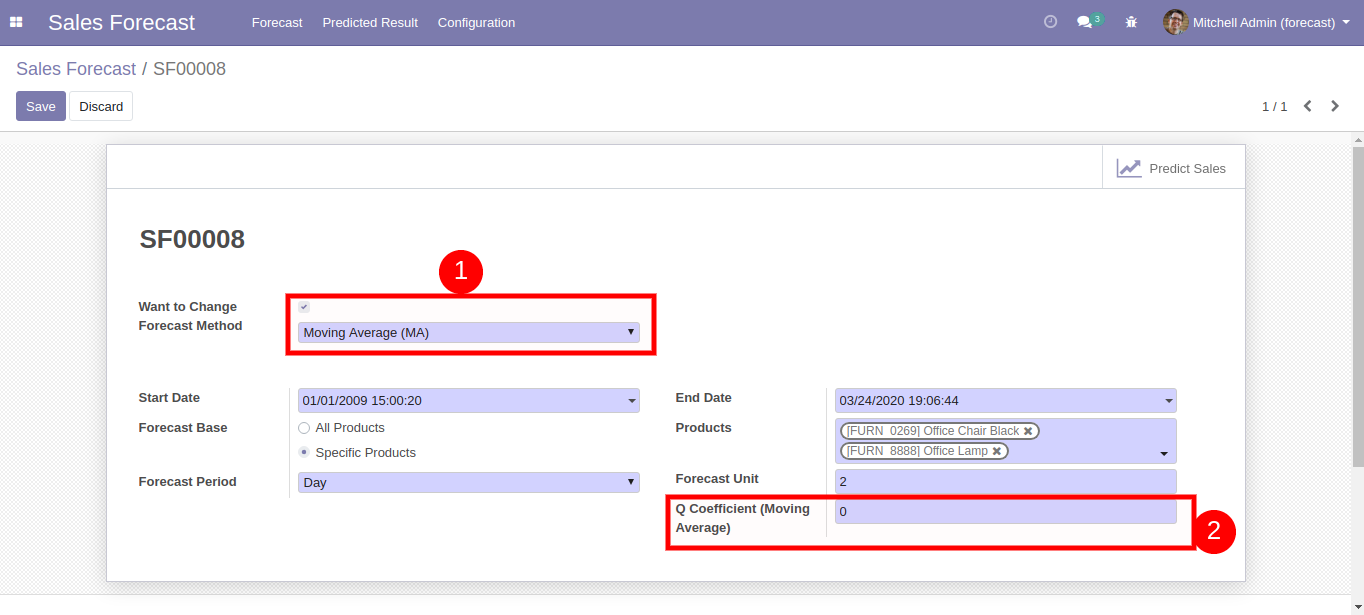Screen dimensions: 1364x615
Task: Open the apps grid menu icon
Action: click(16, 22)
